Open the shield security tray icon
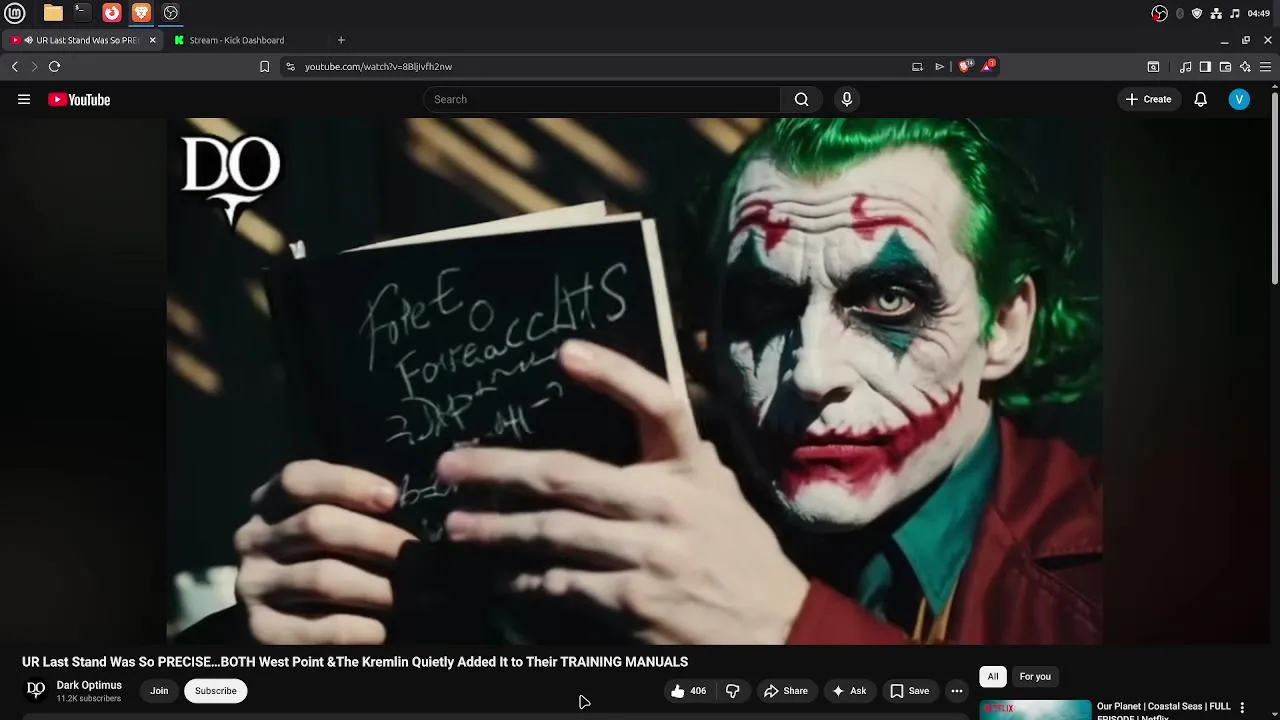This screenshot has width=1280, height=720. click(x=1197, y=13)
